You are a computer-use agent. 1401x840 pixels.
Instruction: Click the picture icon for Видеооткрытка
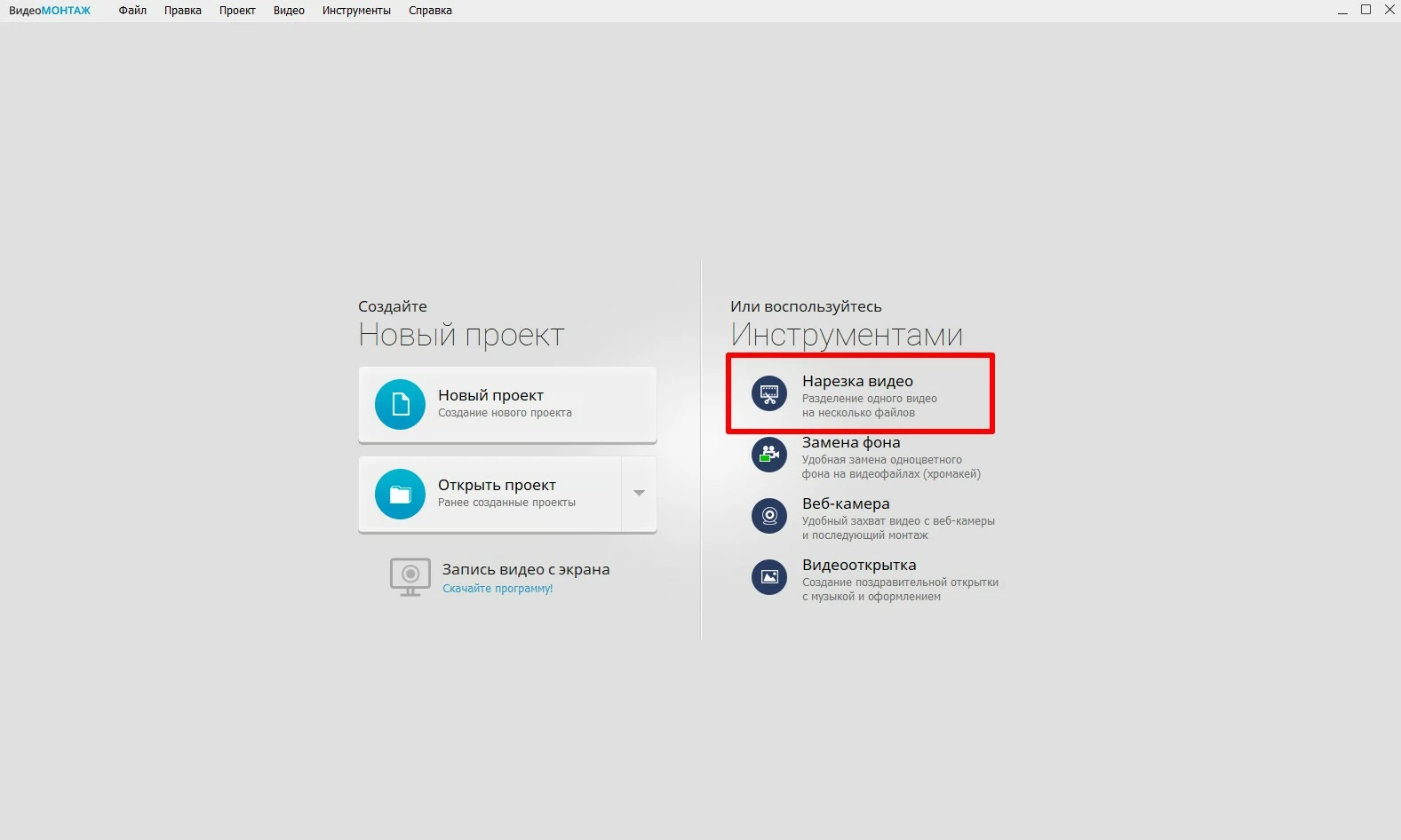pyautogui.click(x=769, y=577)
